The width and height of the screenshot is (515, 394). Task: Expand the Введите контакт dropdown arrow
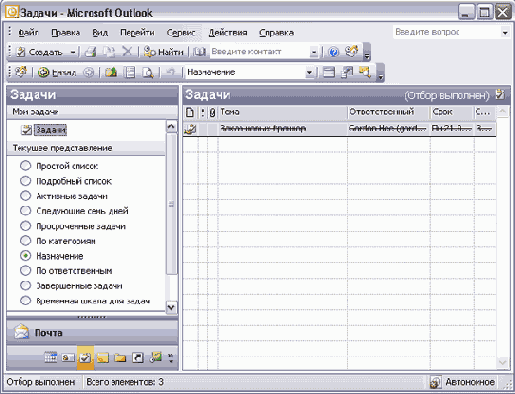click(314, 52)
